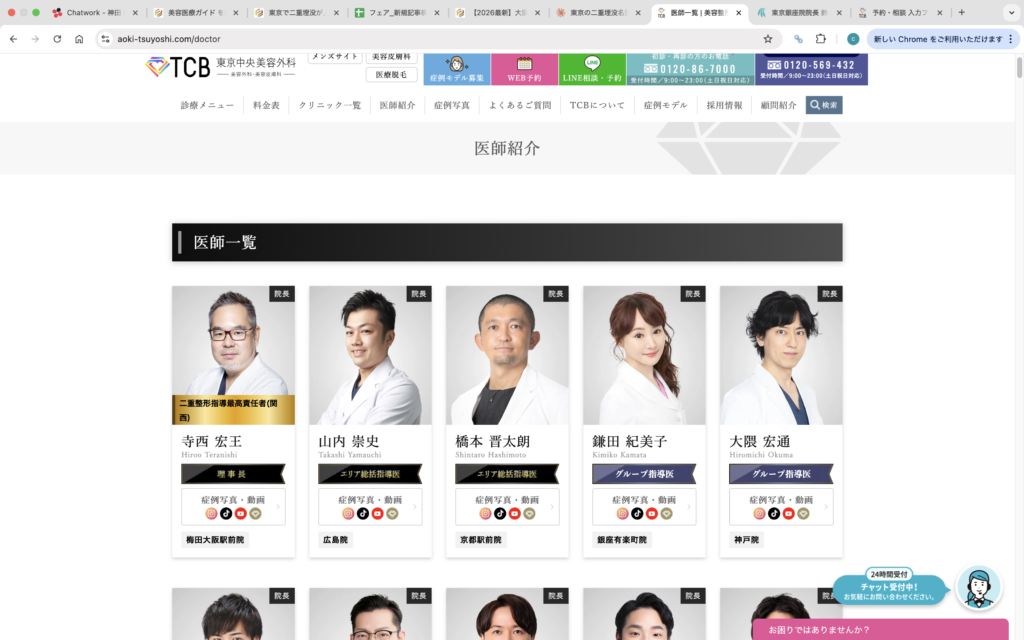Open the 診療メニュー navigation item
This screenshot has height=640, width=1024.
[207, 105]
